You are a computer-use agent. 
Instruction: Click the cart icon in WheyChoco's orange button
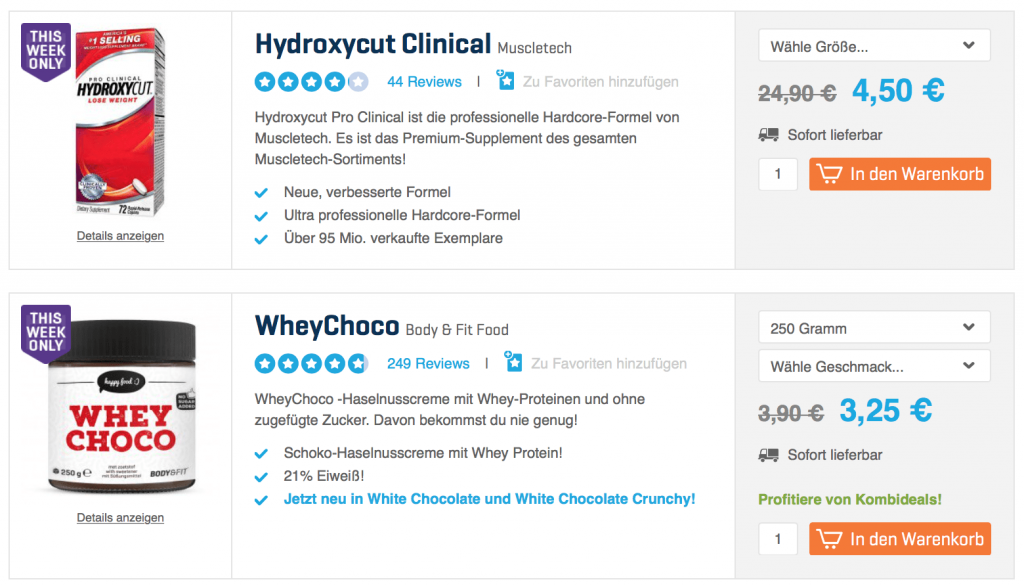pyautogui.click(x=830, y=538)
